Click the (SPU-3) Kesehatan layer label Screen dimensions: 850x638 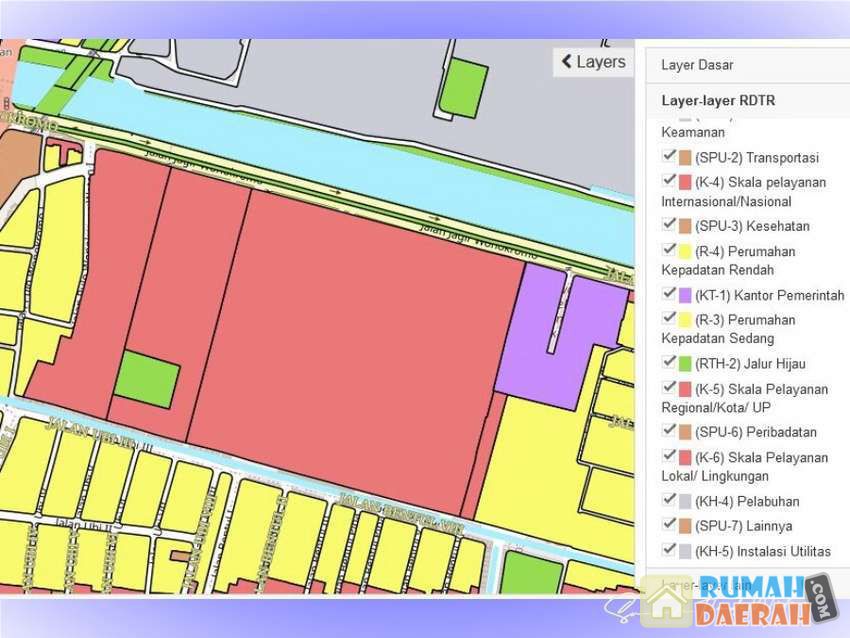click(752, 226)
